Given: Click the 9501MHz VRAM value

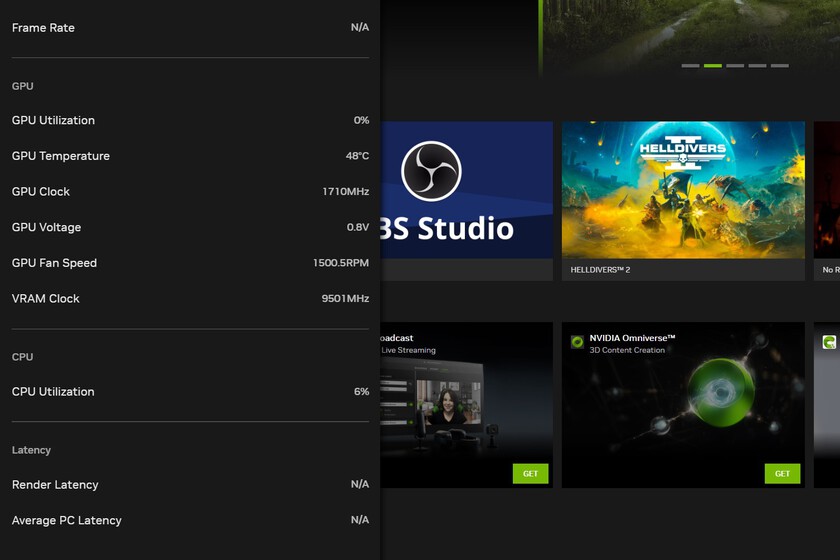Looking at the screenshot, I should [345, 298].
